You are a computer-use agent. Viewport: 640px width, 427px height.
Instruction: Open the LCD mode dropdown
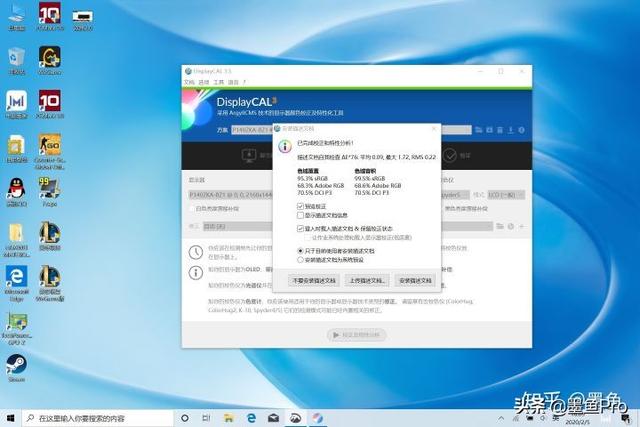click(506, 195)
